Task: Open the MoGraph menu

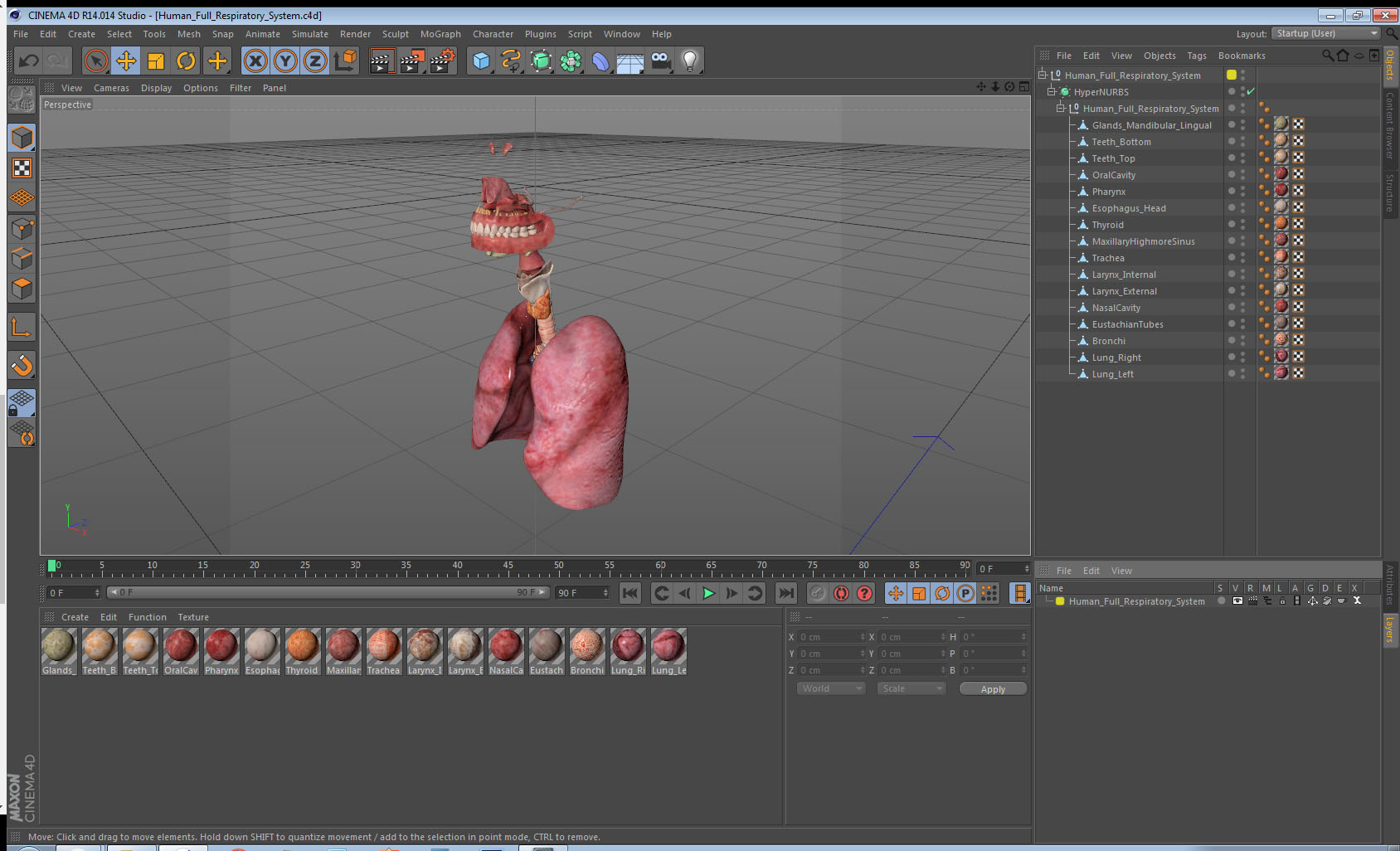Action: tap(440, 34)
